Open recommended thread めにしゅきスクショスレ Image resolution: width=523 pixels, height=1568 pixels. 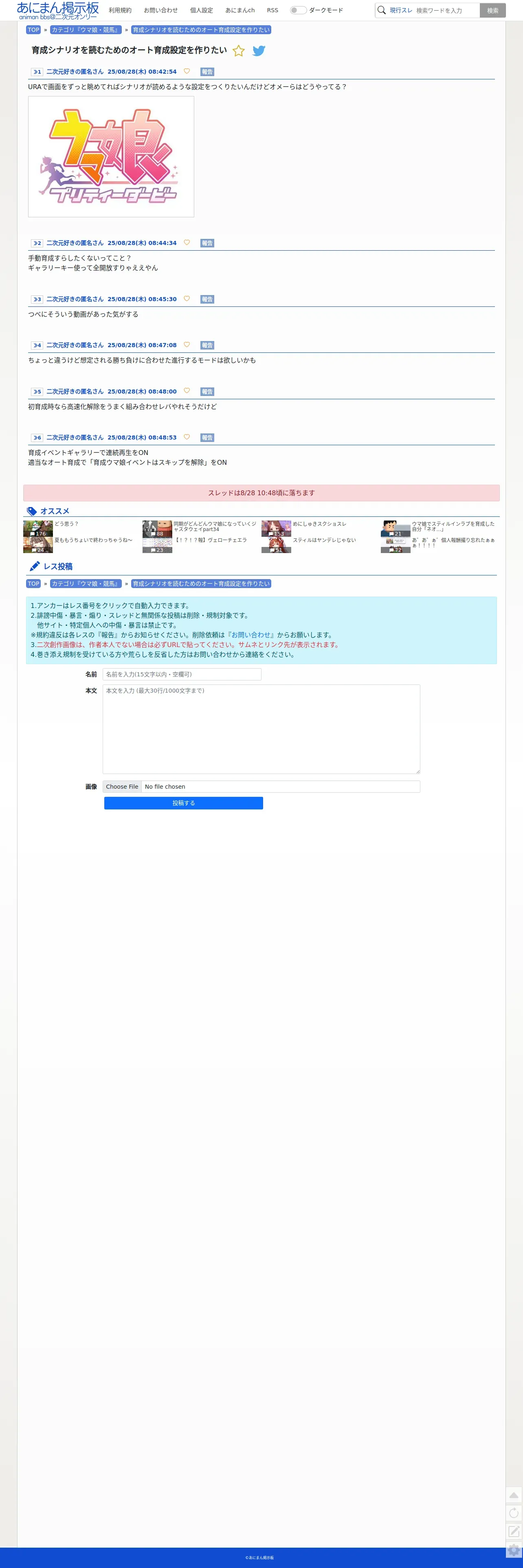coord(319,523)
